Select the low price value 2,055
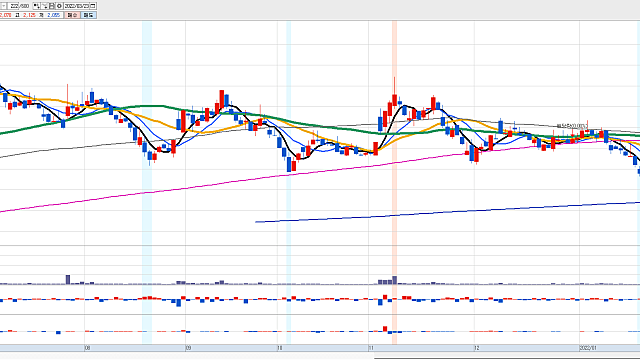Viewport: 640px width, 360px height. point(54,15)
